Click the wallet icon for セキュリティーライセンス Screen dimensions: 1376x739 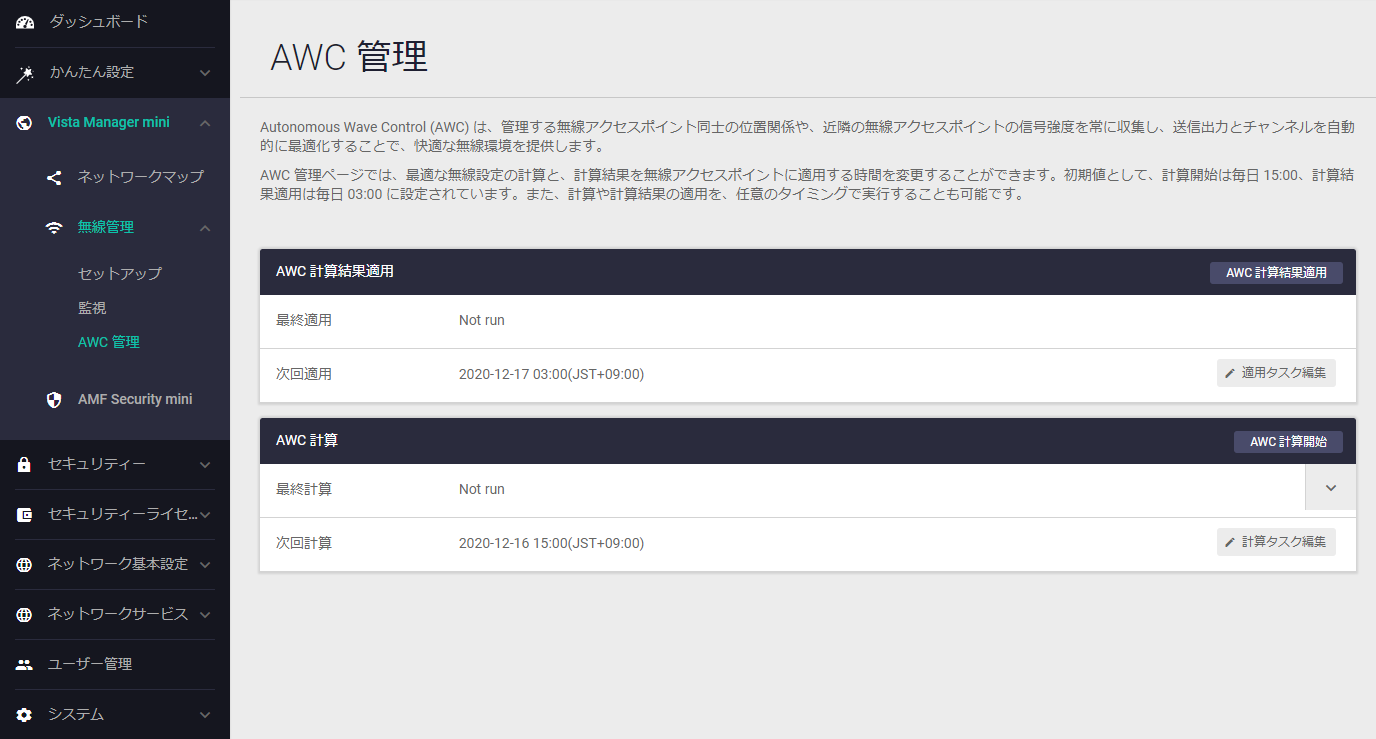[x=25, y=515]
